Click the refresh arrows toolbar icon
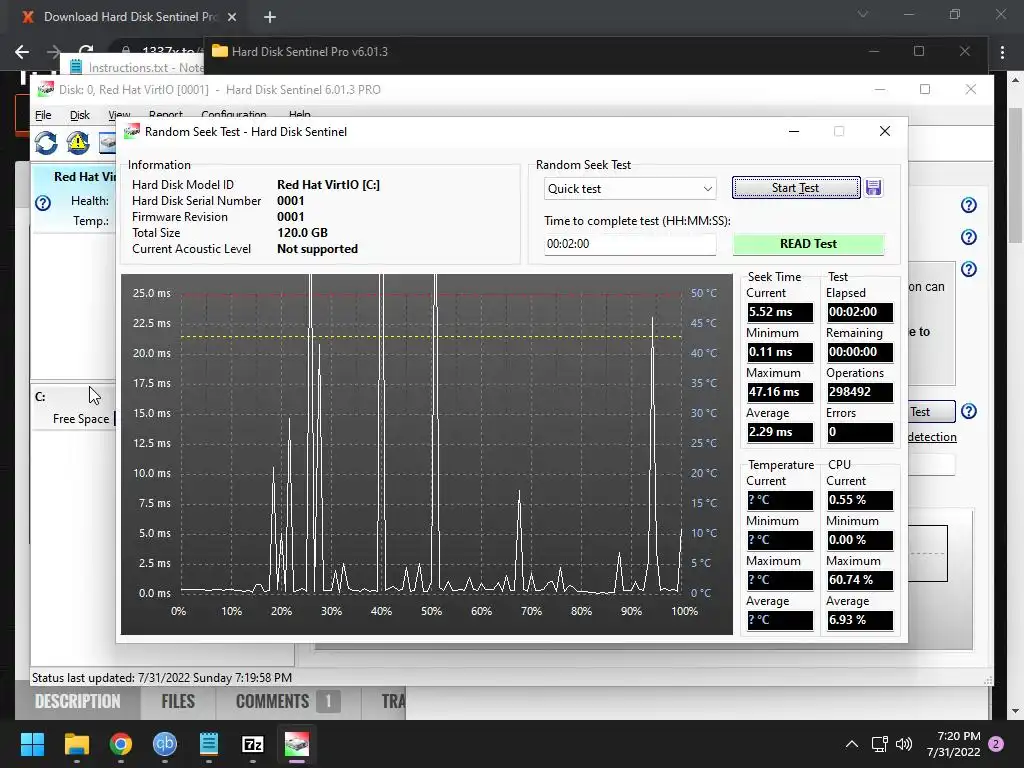 tap(46, 142)
